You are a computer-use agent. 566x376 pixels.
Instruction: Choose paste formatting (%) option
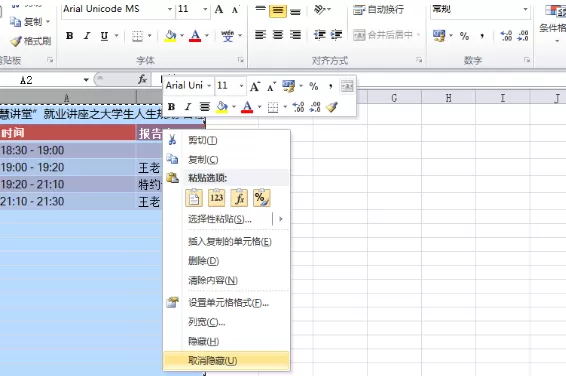pyautogui.click(x=261, y=198)
